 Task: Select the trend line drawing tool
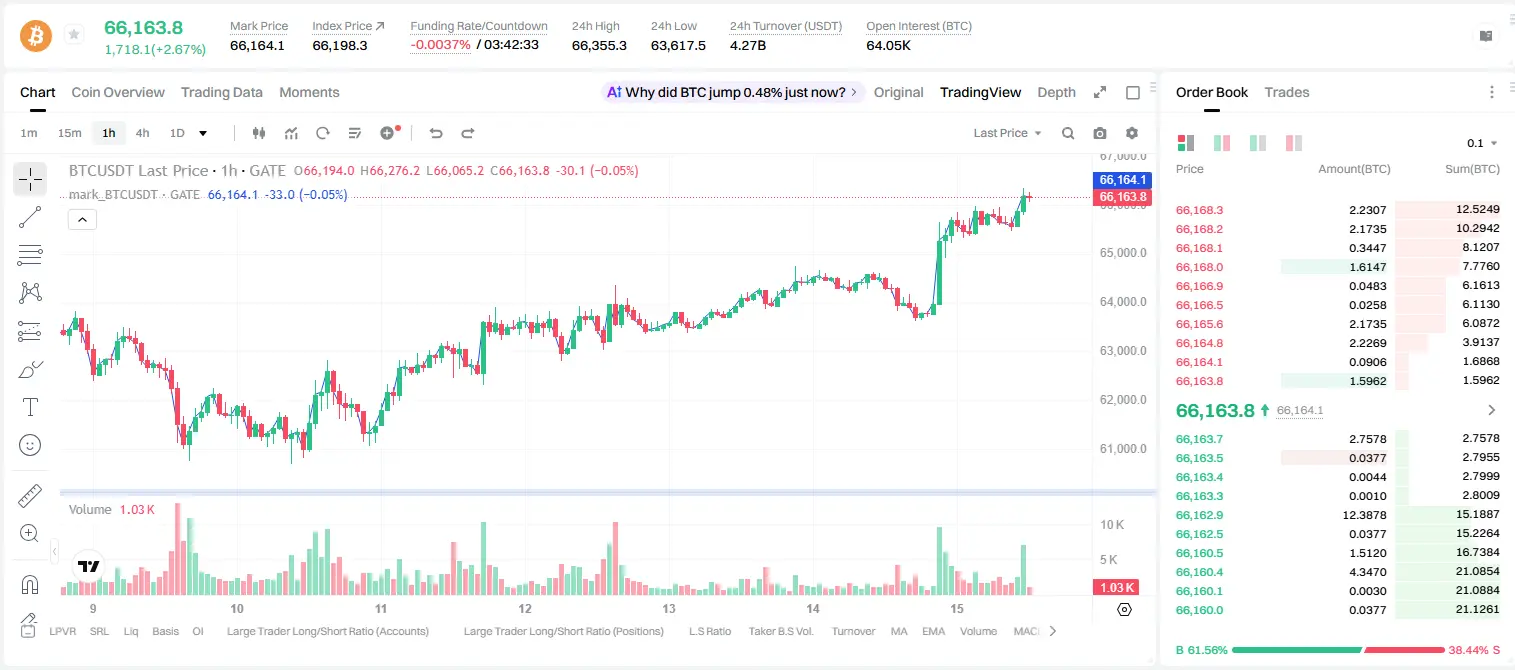30,217
